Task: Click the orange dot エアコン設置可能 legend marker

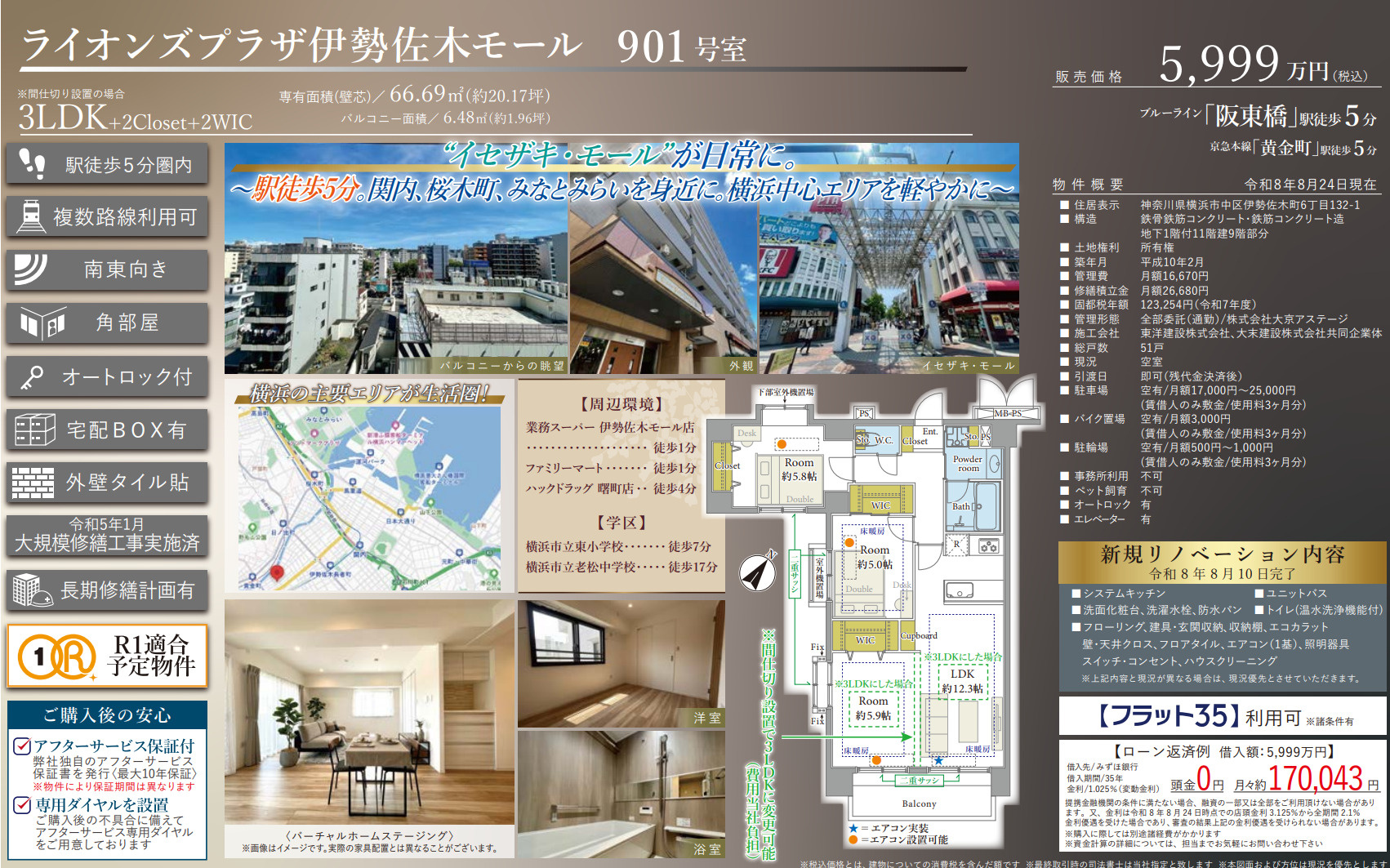Action: 853,839
